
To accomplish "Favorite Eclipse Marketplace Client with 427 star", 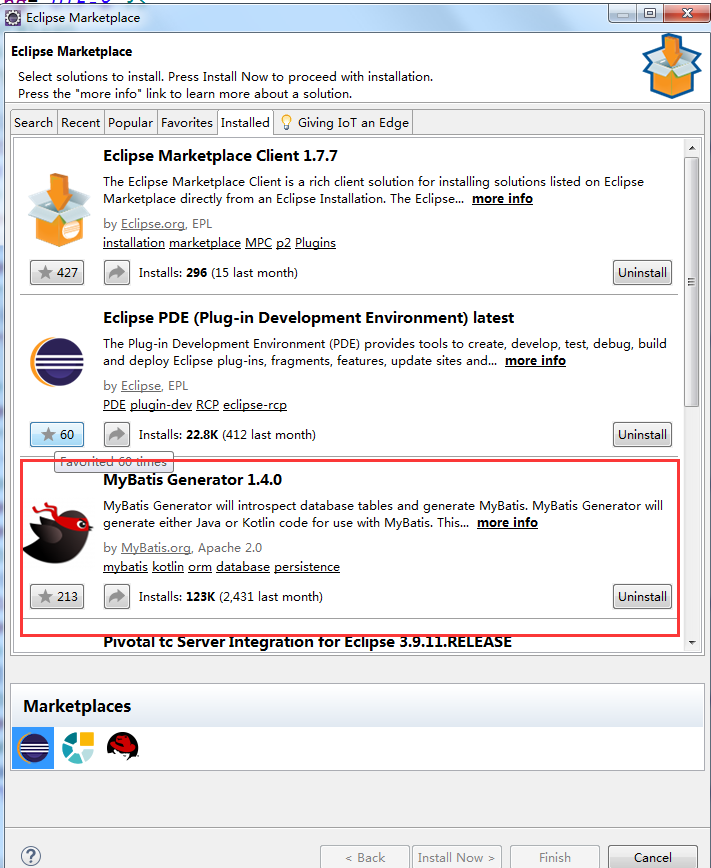I will tap(57, 272).
